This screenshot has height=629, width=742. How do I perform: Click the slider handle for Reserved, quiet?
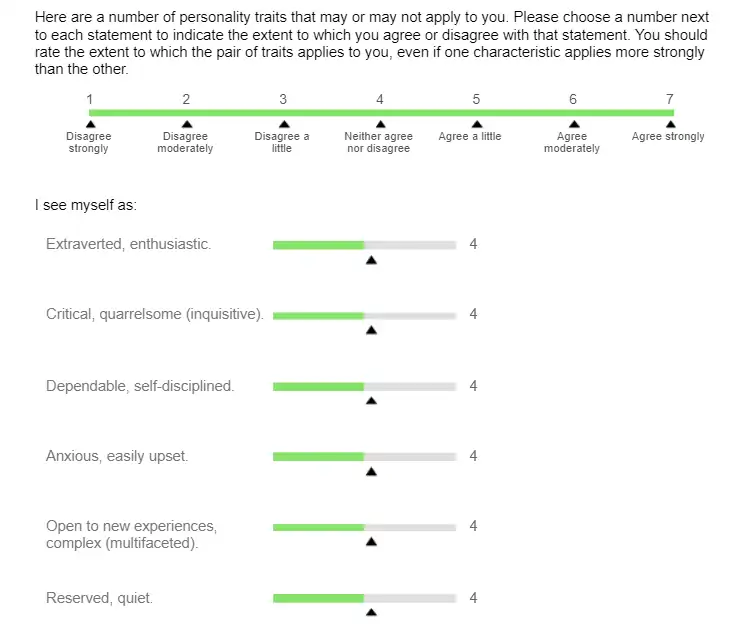371,612
